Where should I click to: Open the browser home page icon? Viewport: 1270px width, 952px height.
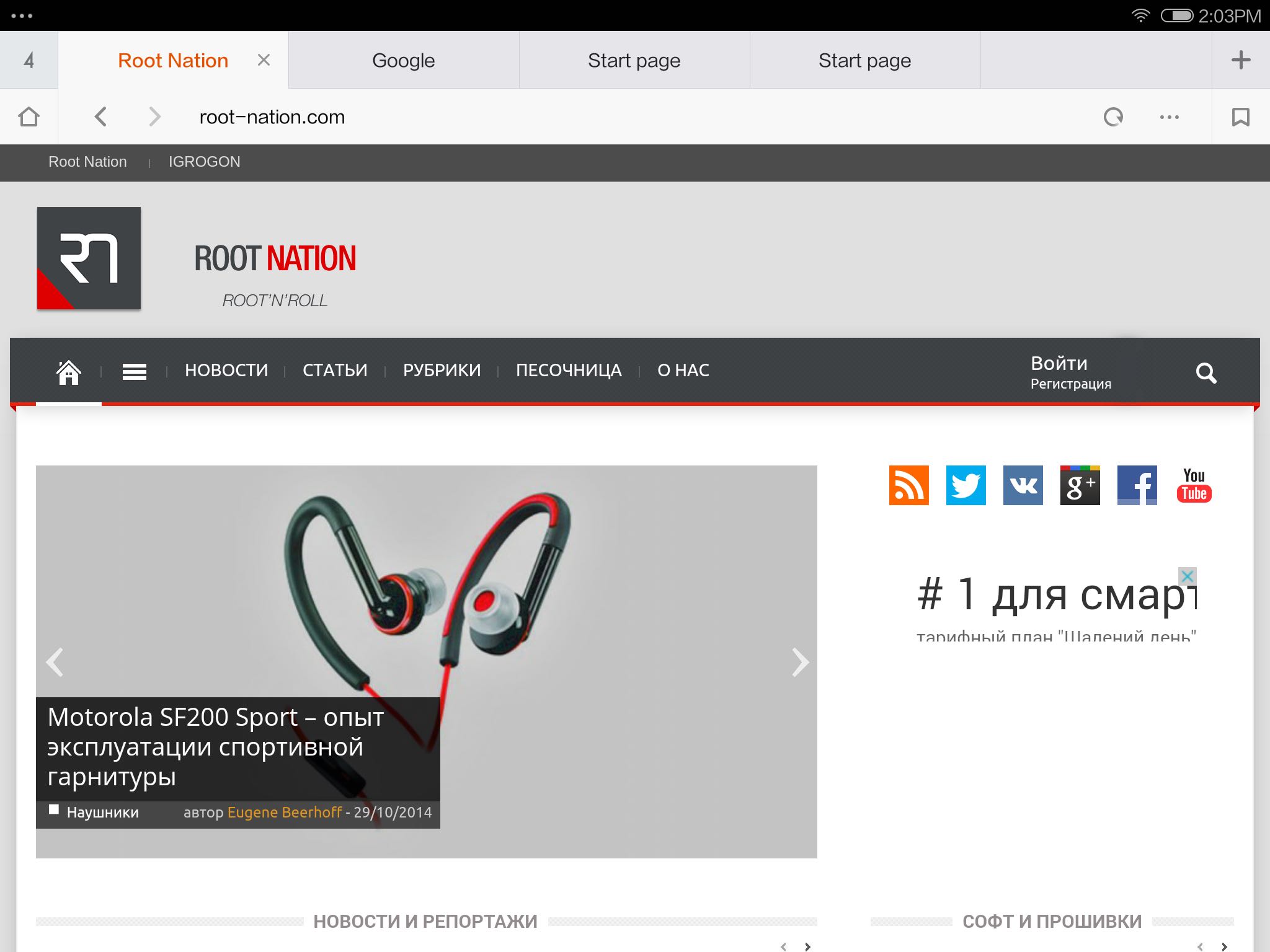pyautogui.click(x=29, y=117)
